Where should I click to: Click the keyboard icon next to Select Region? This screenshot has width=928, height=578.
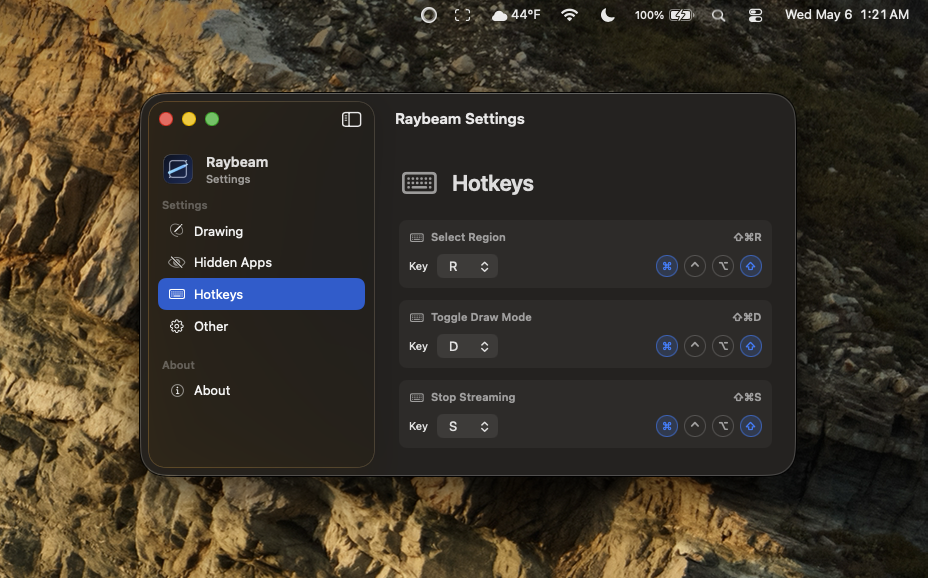click(x=417, y=237)
